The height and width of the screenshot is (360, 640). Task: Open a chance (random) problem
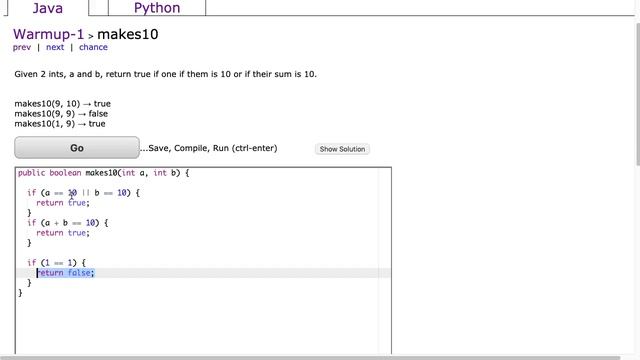93,47
